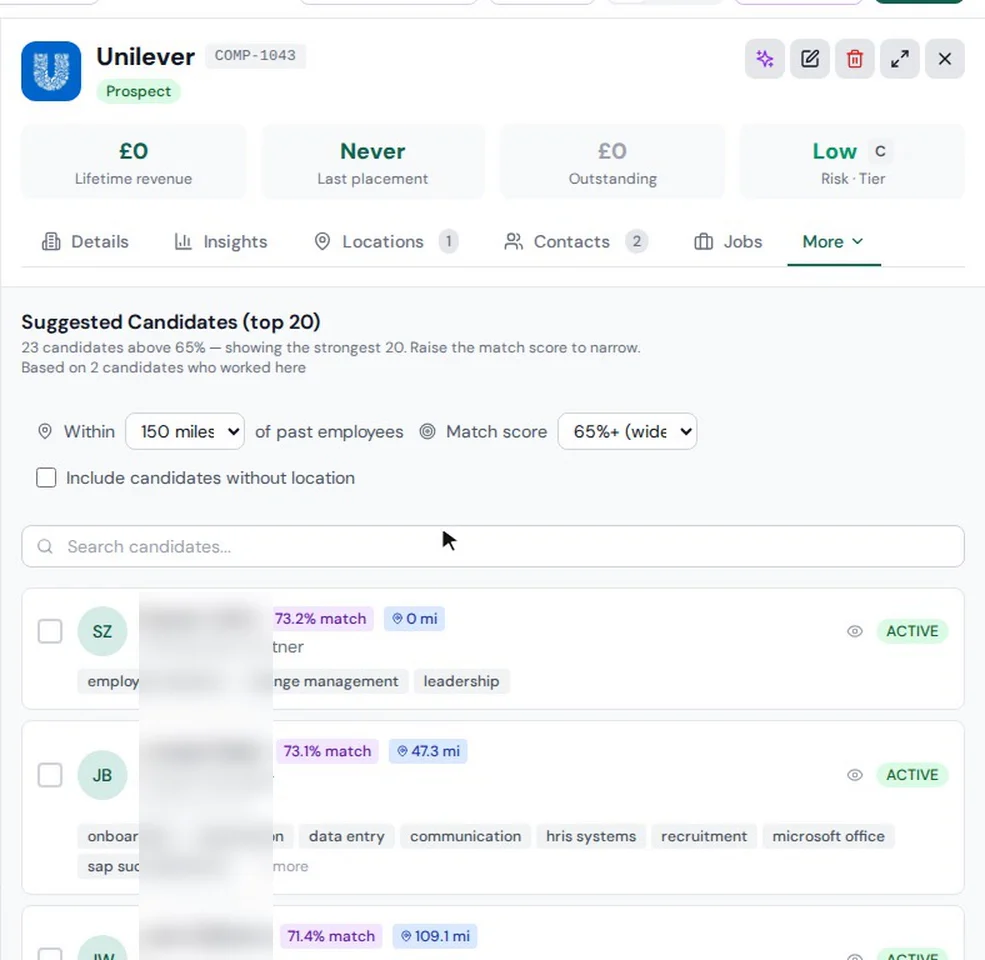Switch to the Insights tab
The image size is (985, 960).
pos(220,242)
